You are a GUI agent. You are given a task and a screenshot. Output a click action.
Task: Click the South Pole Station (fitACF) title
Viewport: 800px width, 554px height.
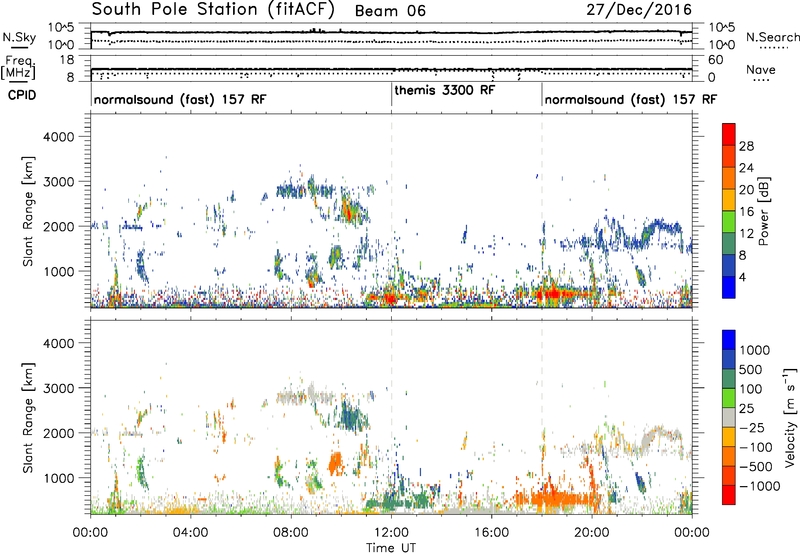tap(213, 10)
